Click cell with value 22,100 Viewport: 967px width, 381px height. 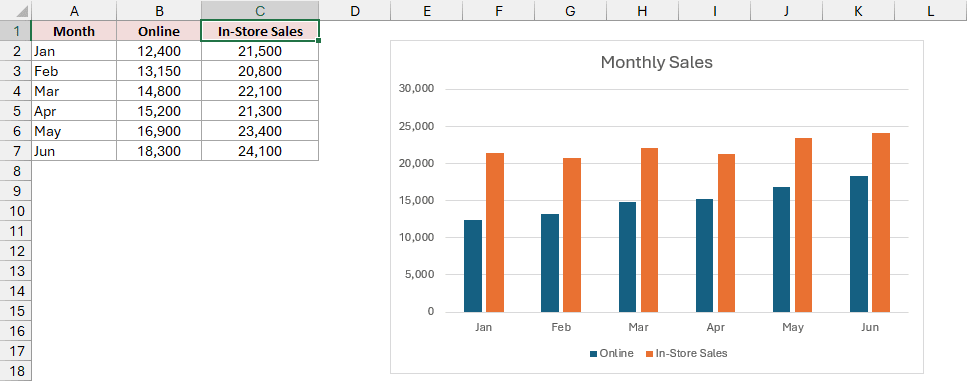click(x=260, y=91)
